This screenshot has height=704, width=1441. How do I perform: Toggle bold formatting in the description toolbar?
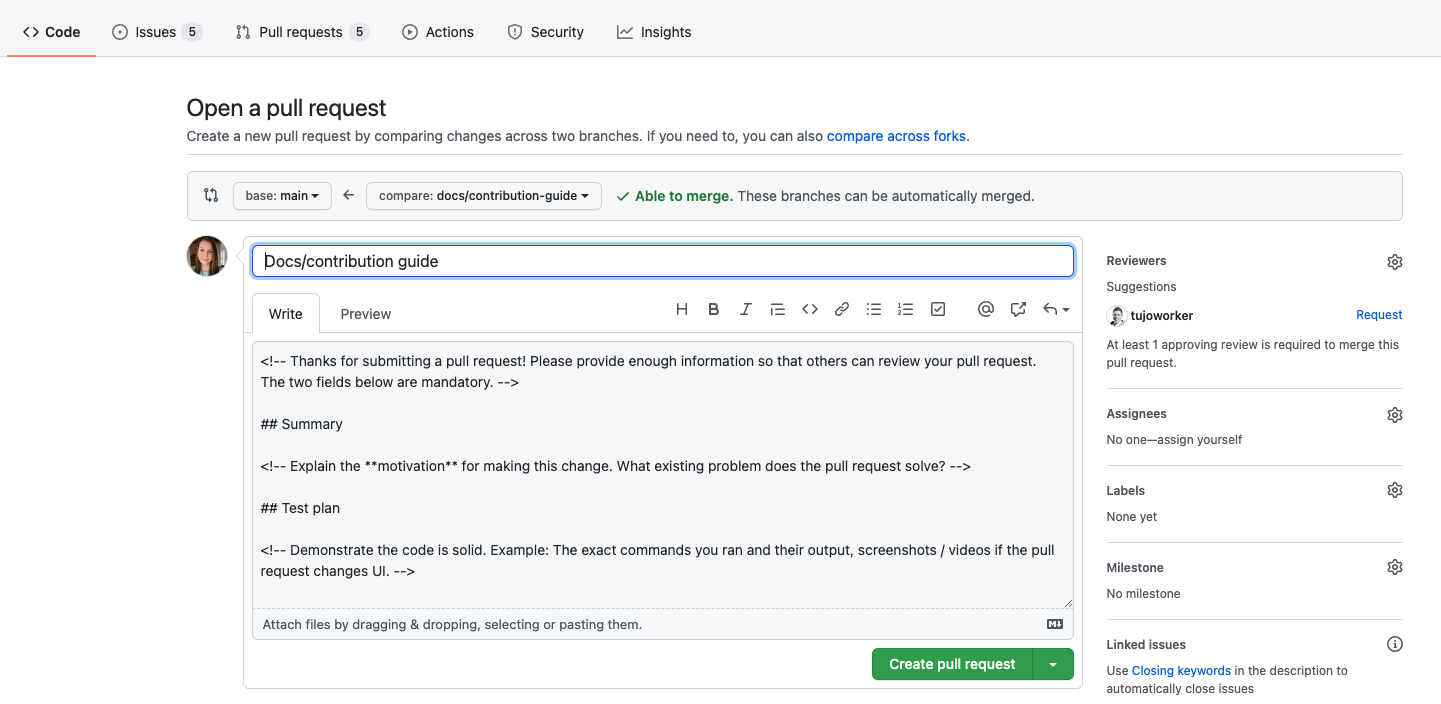click(x=713, y=309)
